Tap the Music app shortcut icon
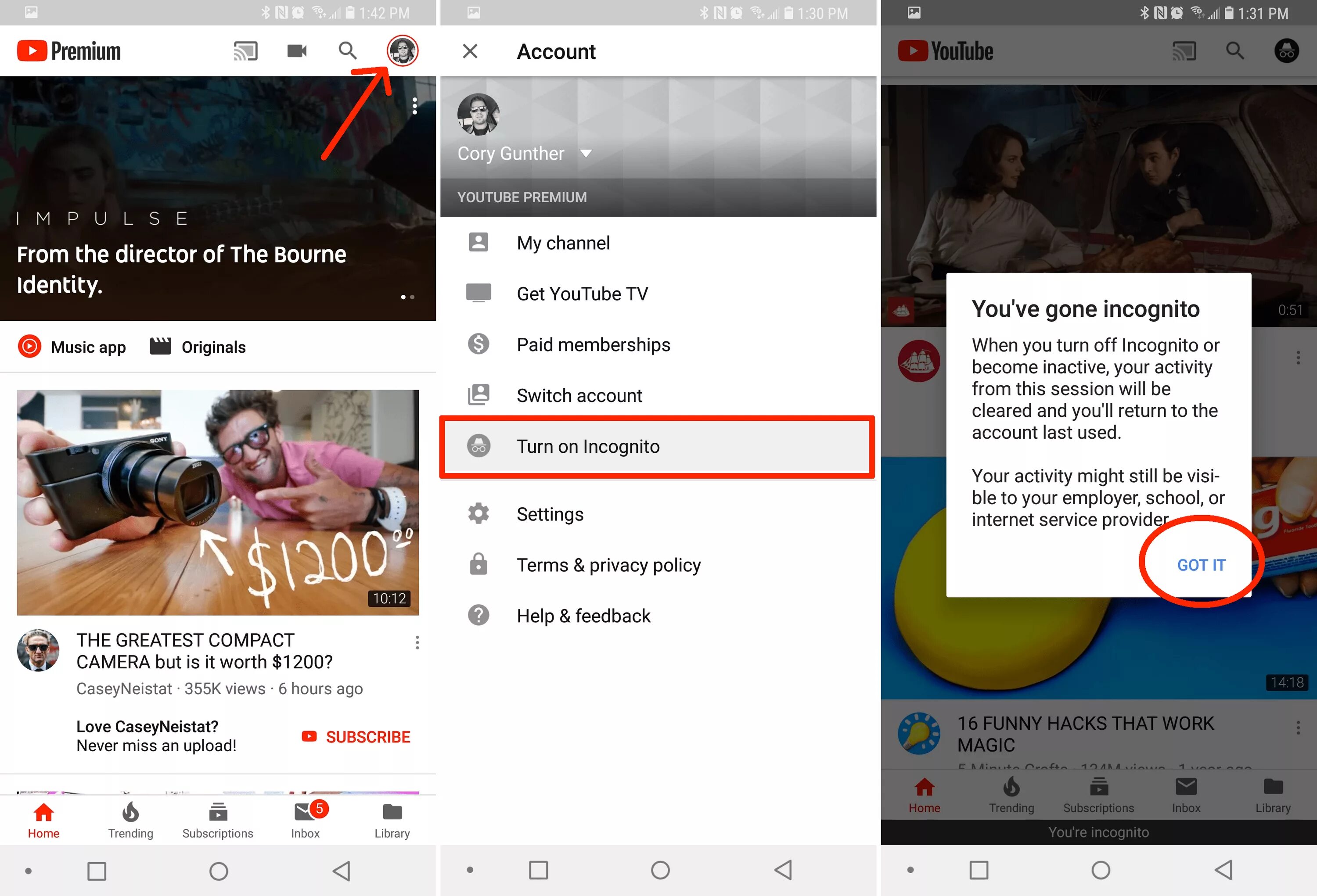This screenshot has height=896, width=1317. [x=29, y=347]
